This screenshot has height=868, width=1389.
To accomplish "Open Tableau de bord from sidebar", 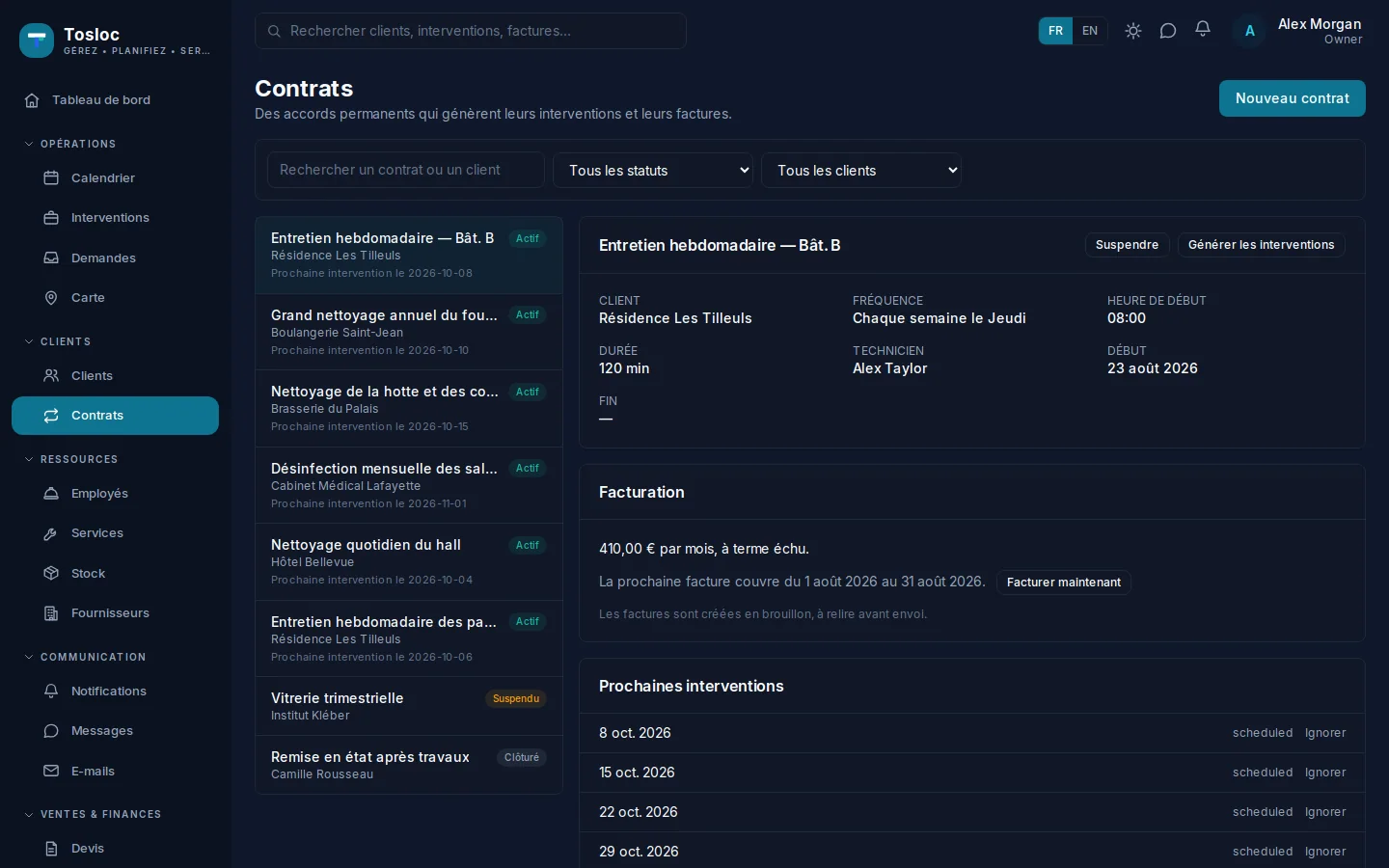I will tap(115, 100).
